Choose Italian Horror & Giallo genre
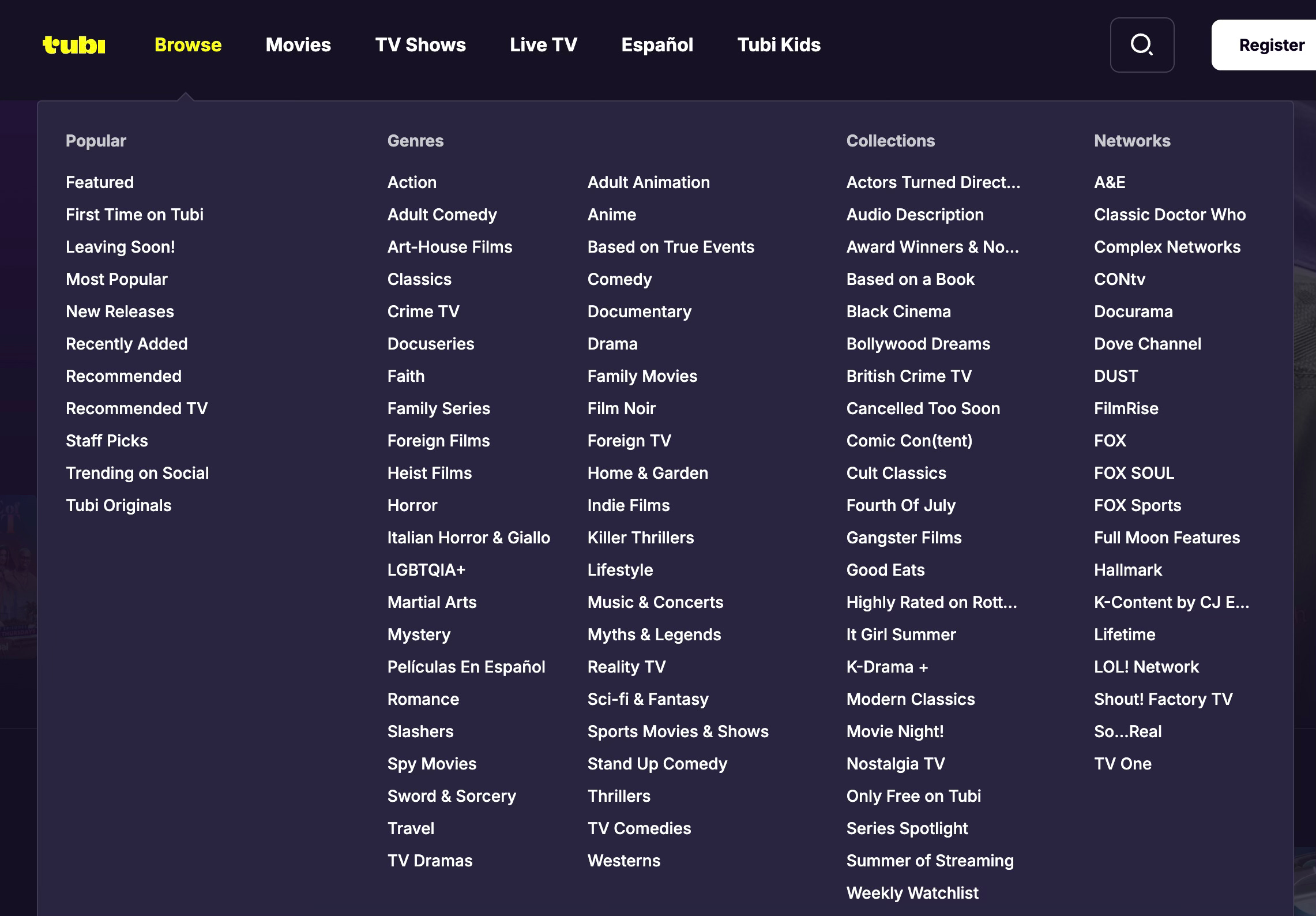Viewport: 1316px width, 916px height. click(468, 538)
